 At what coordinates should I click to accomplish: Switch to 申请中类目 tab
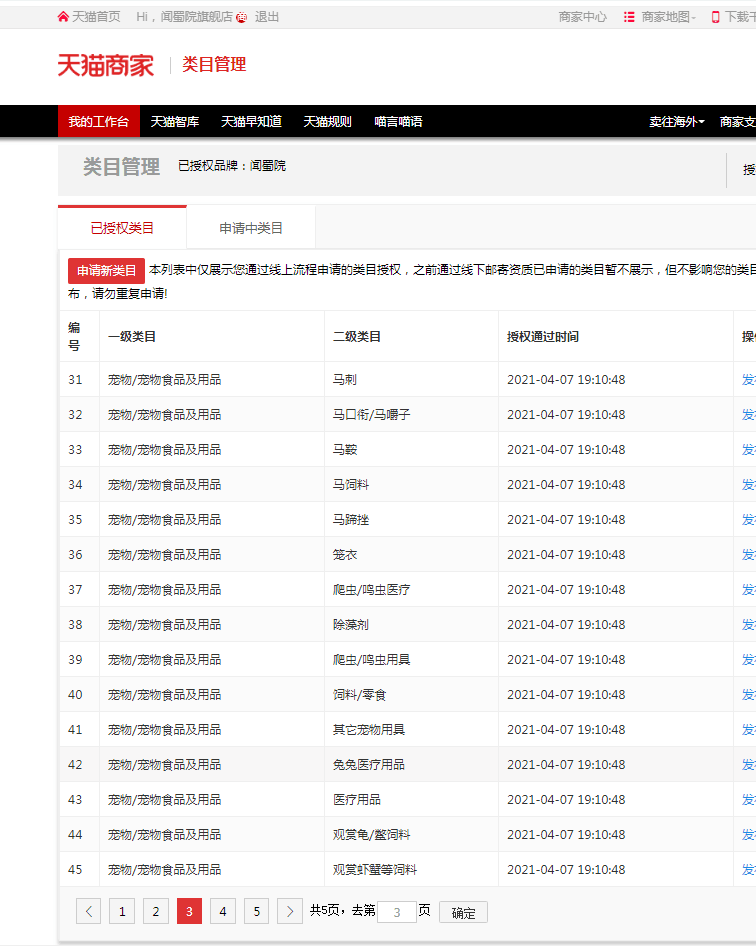tap(251, 227)
